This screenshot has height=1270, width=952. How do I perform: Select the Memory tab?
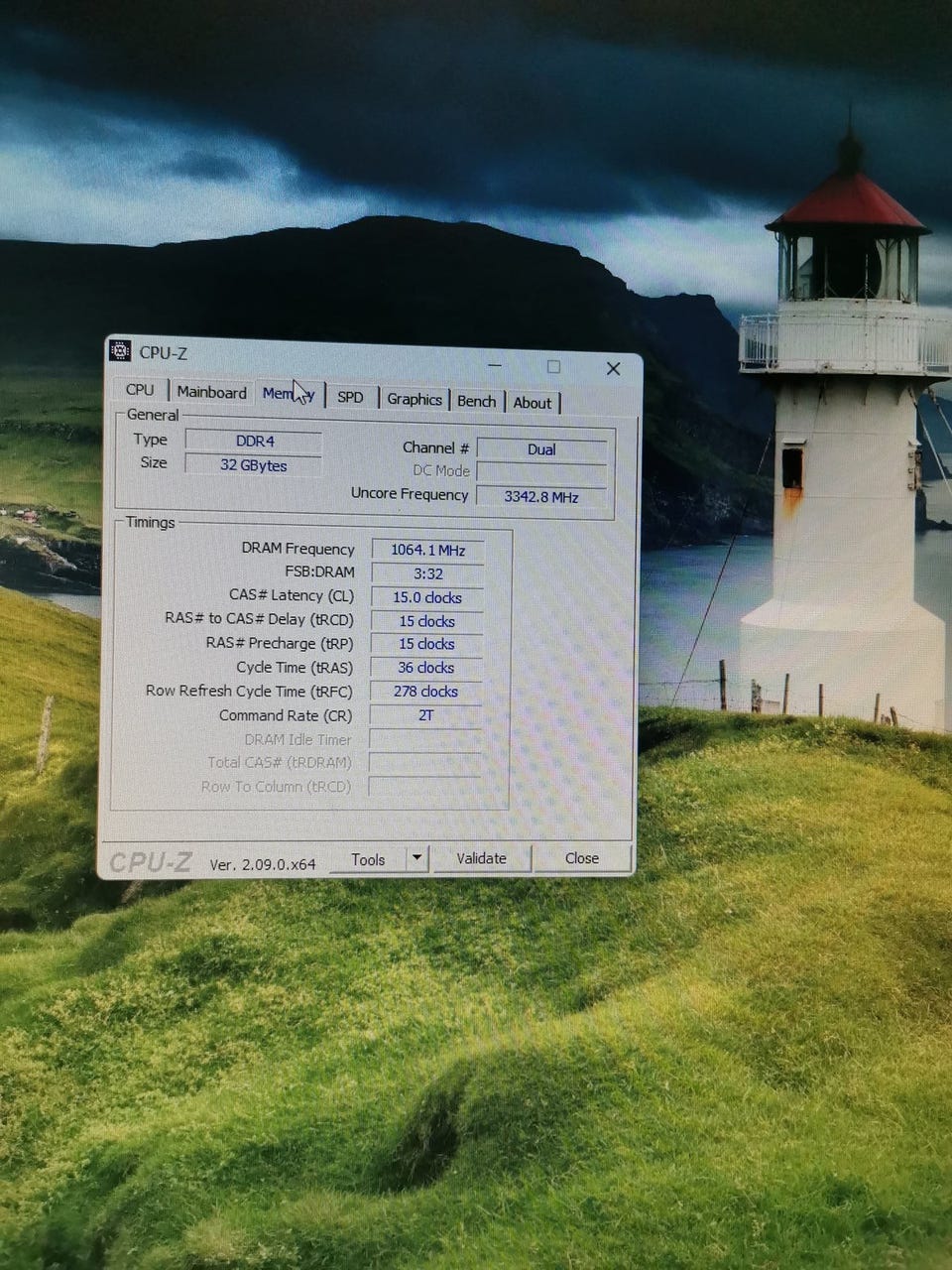[x=288, y=395]
